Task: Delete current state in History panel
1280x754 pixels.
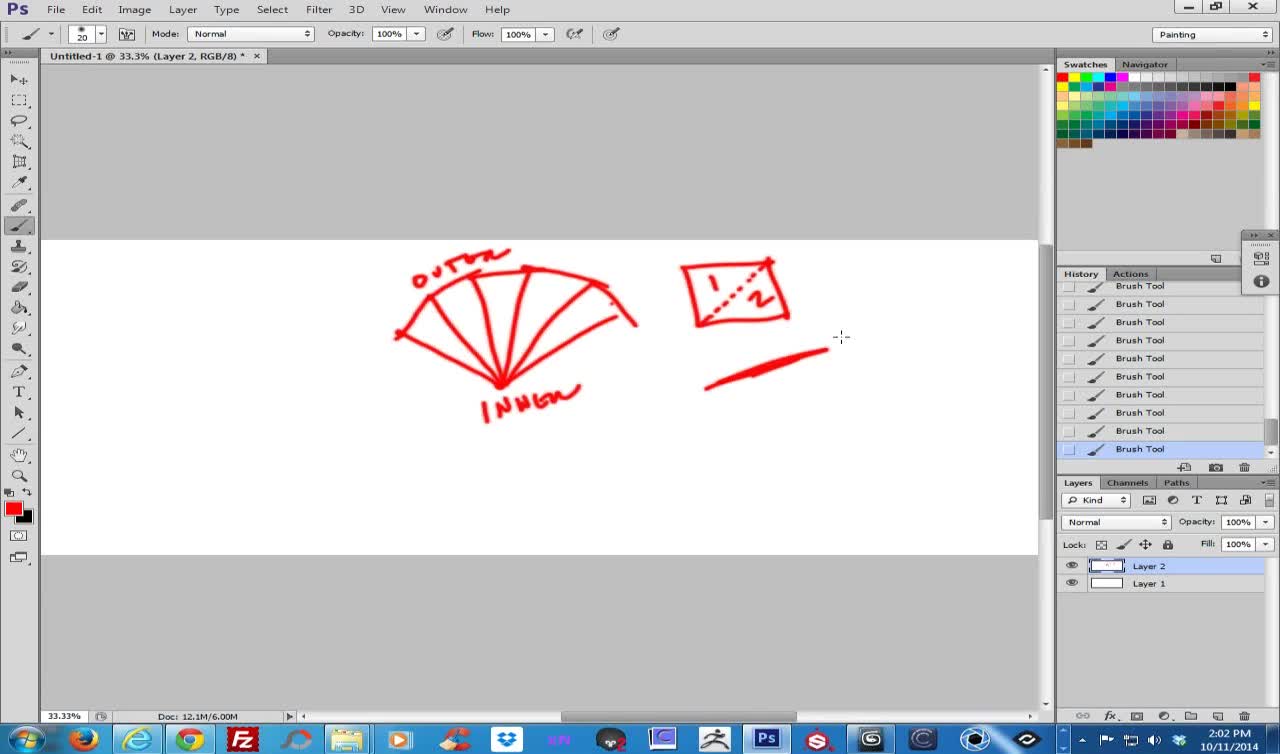Action: 1244,467
